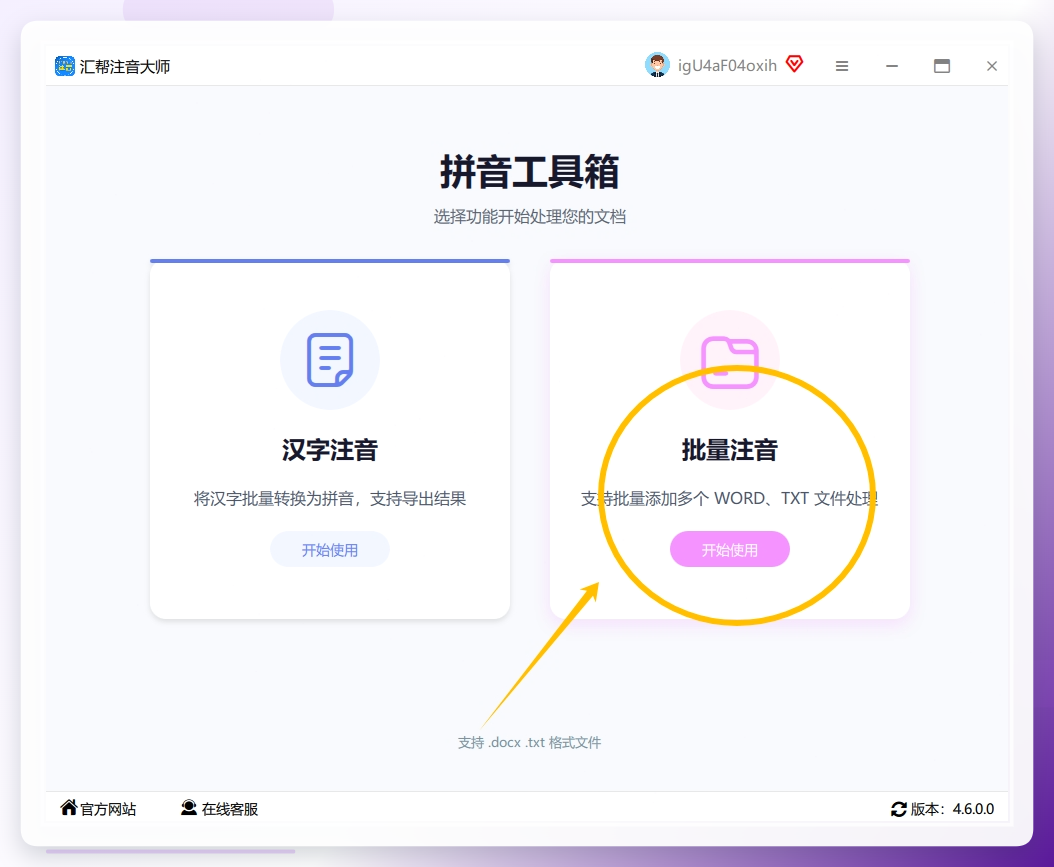This screenshot has height=867, width=1054.
Task: Minimize the 汇帮注音大师 window
Action: pos(892,66)
